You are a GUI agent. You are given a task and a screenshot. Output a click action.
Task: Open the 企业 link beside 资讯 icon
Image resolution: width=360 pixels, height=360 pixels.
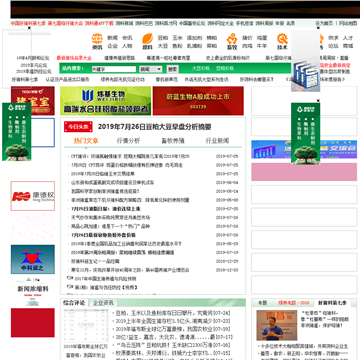click(x=112, y=46)
